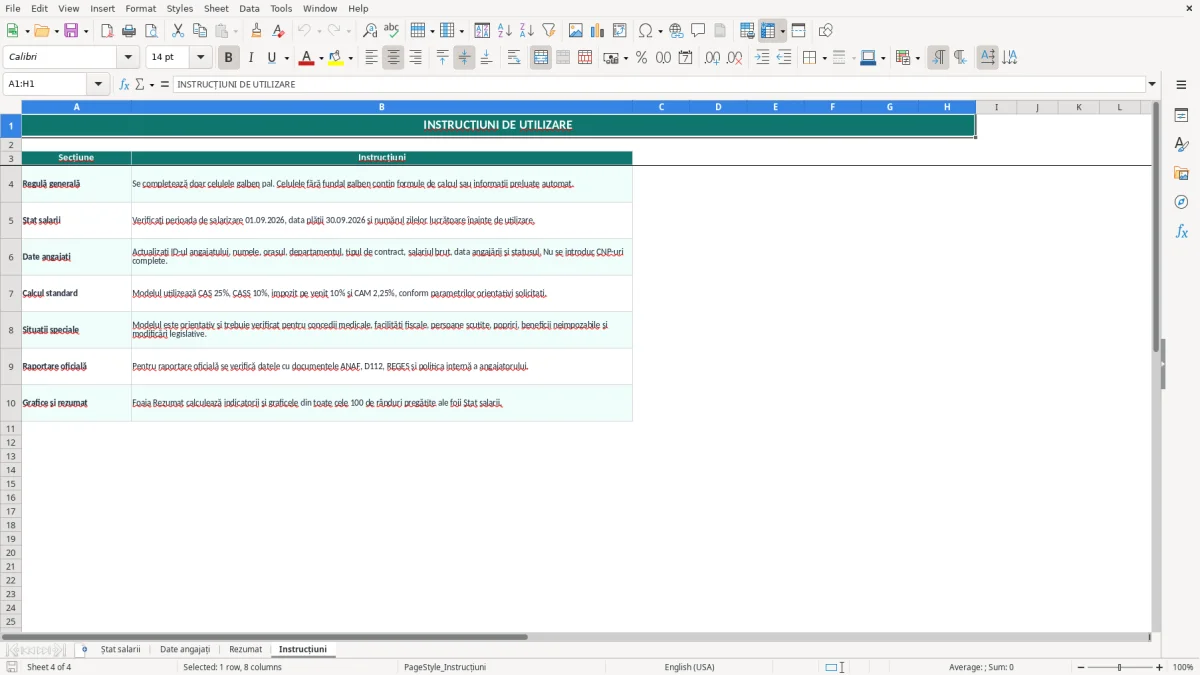Insert a hyperlink
Viewport: 1200px width, 675px height.
point(676,31)
